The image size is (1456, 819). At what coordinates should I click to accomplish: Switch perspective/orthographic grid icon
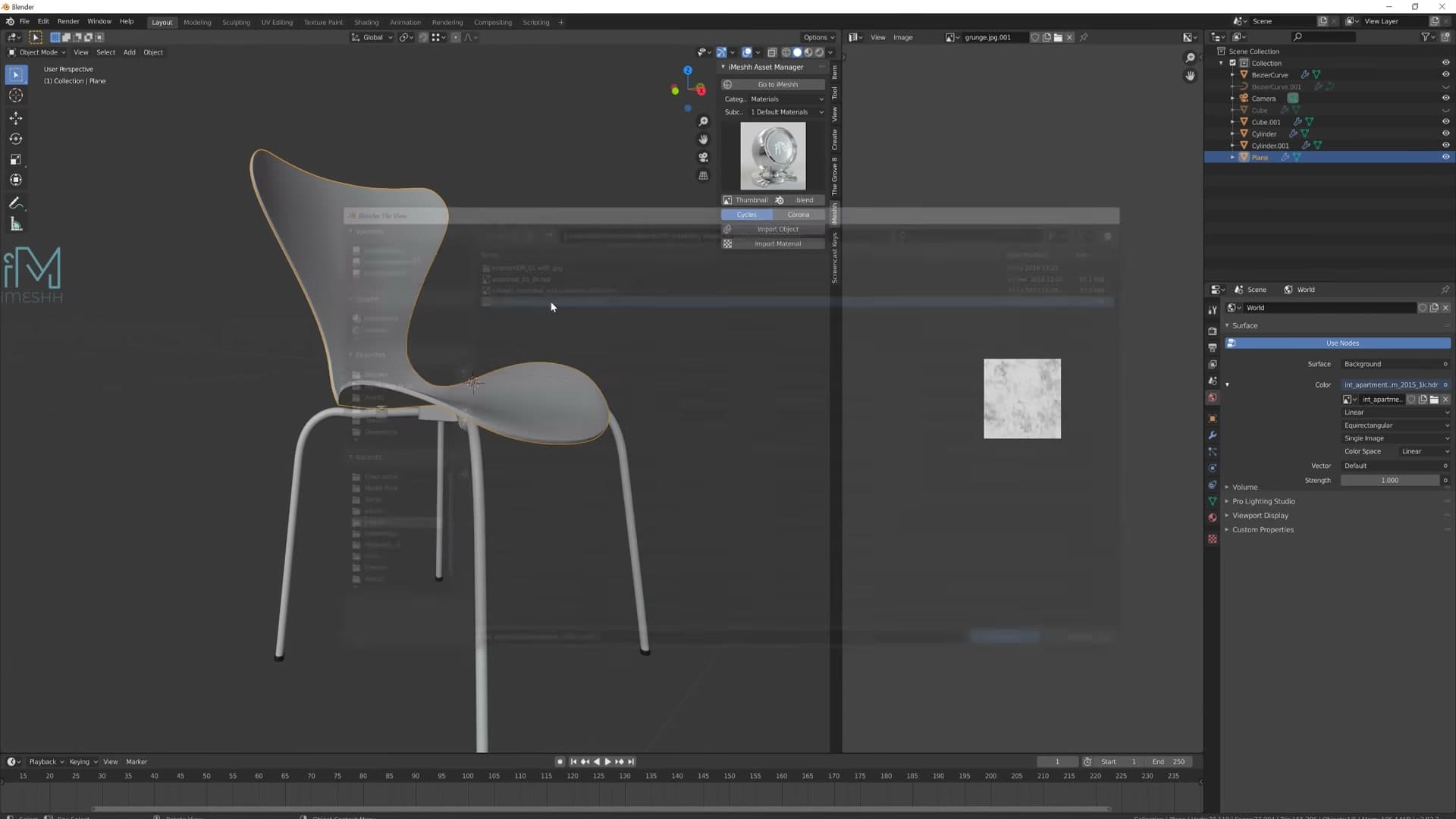[703, 176]
